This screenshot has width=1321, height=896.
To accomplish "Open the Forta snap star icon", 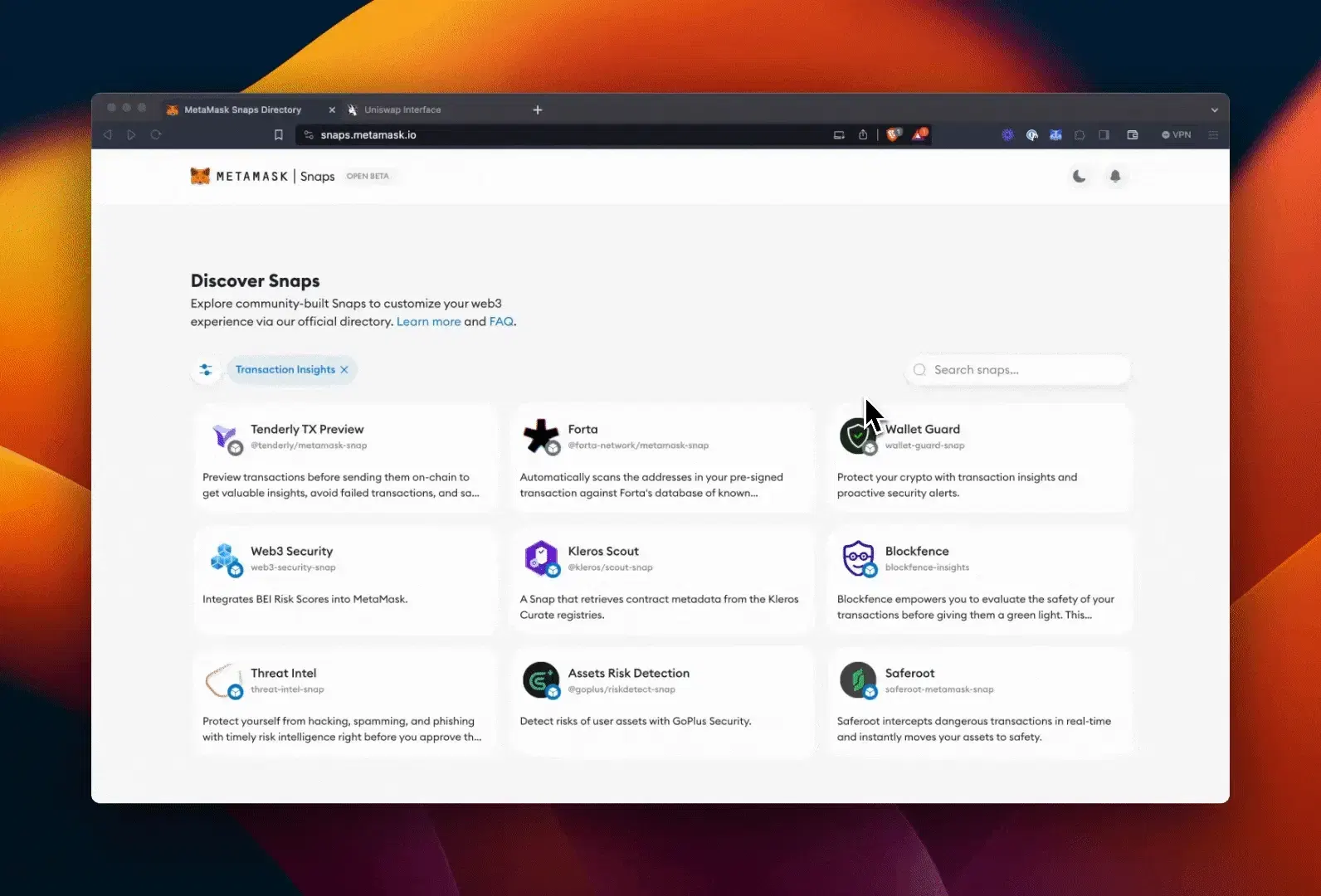I will click(x=542, y=437).
